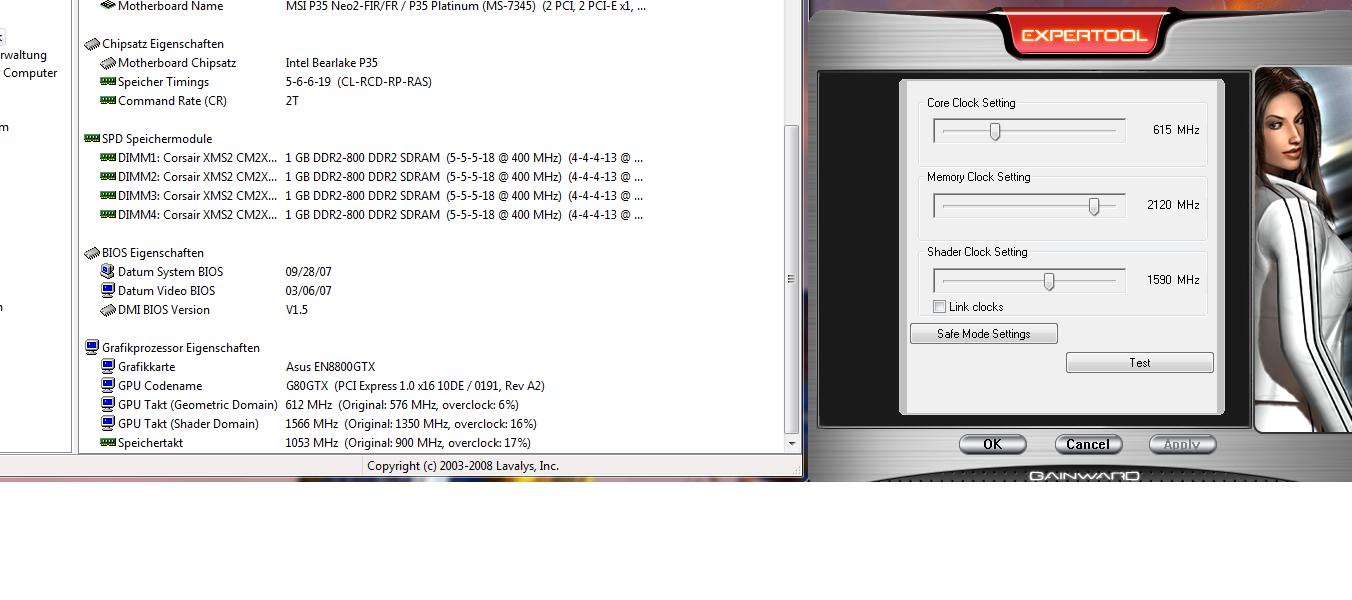Select the Asus EN8800GTX value text
The image size is (1352, 600).
[x=330, y=367]
